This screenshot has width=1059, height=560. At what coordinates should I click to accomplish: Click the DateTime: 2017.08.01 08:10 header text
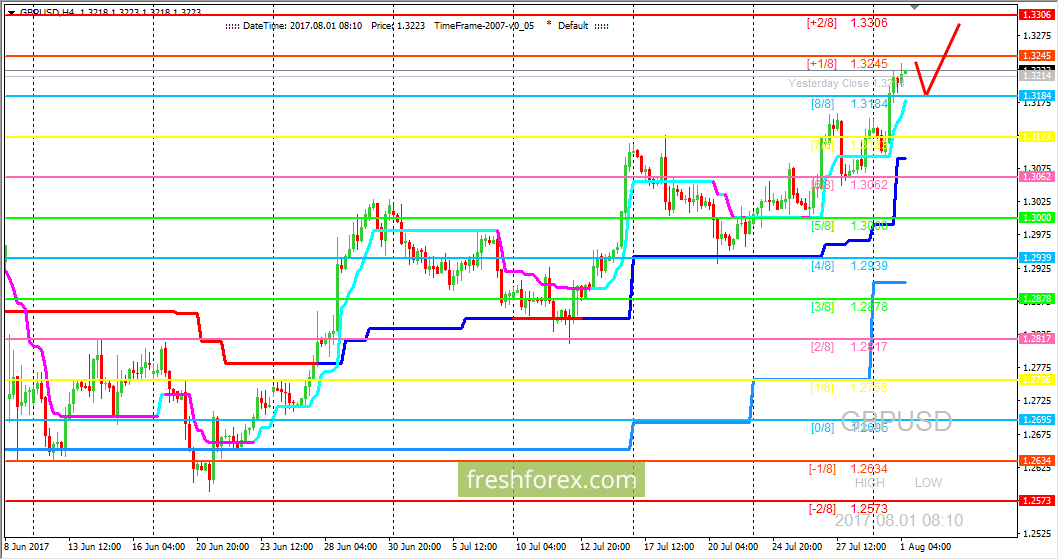pos(303,26)
